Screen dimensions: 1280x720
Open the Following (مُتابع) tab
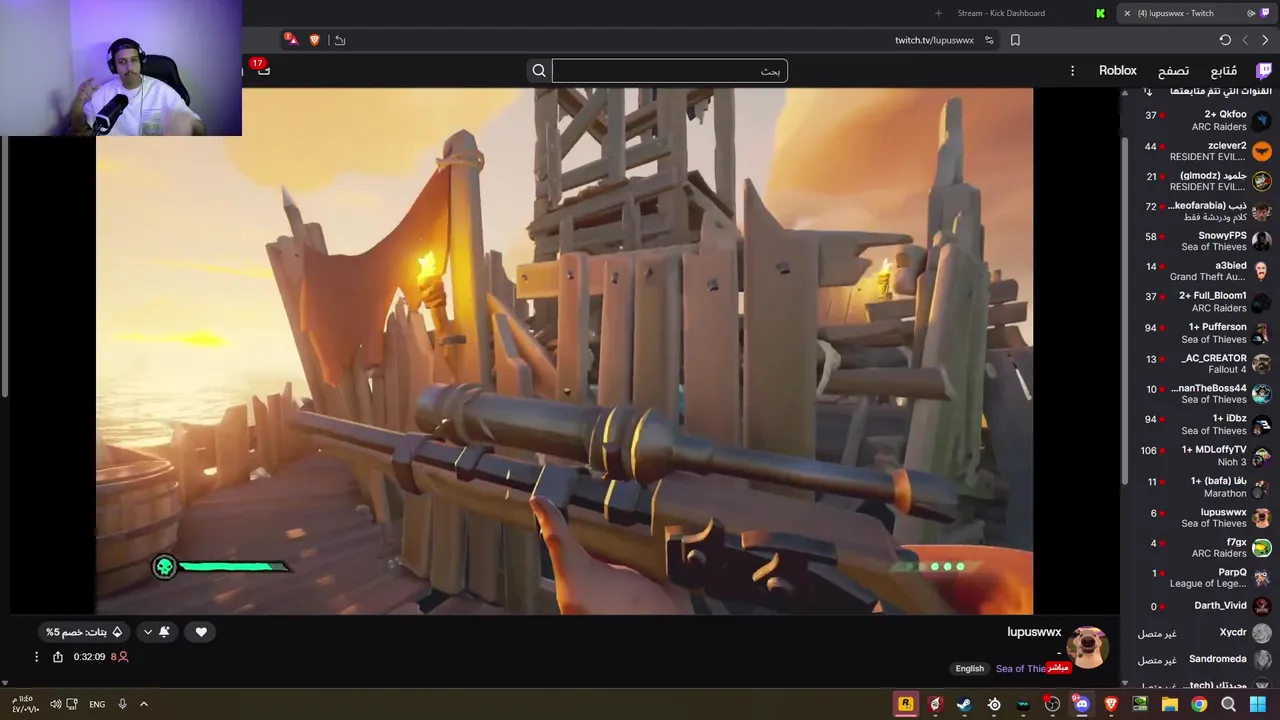coord(1223,71)
